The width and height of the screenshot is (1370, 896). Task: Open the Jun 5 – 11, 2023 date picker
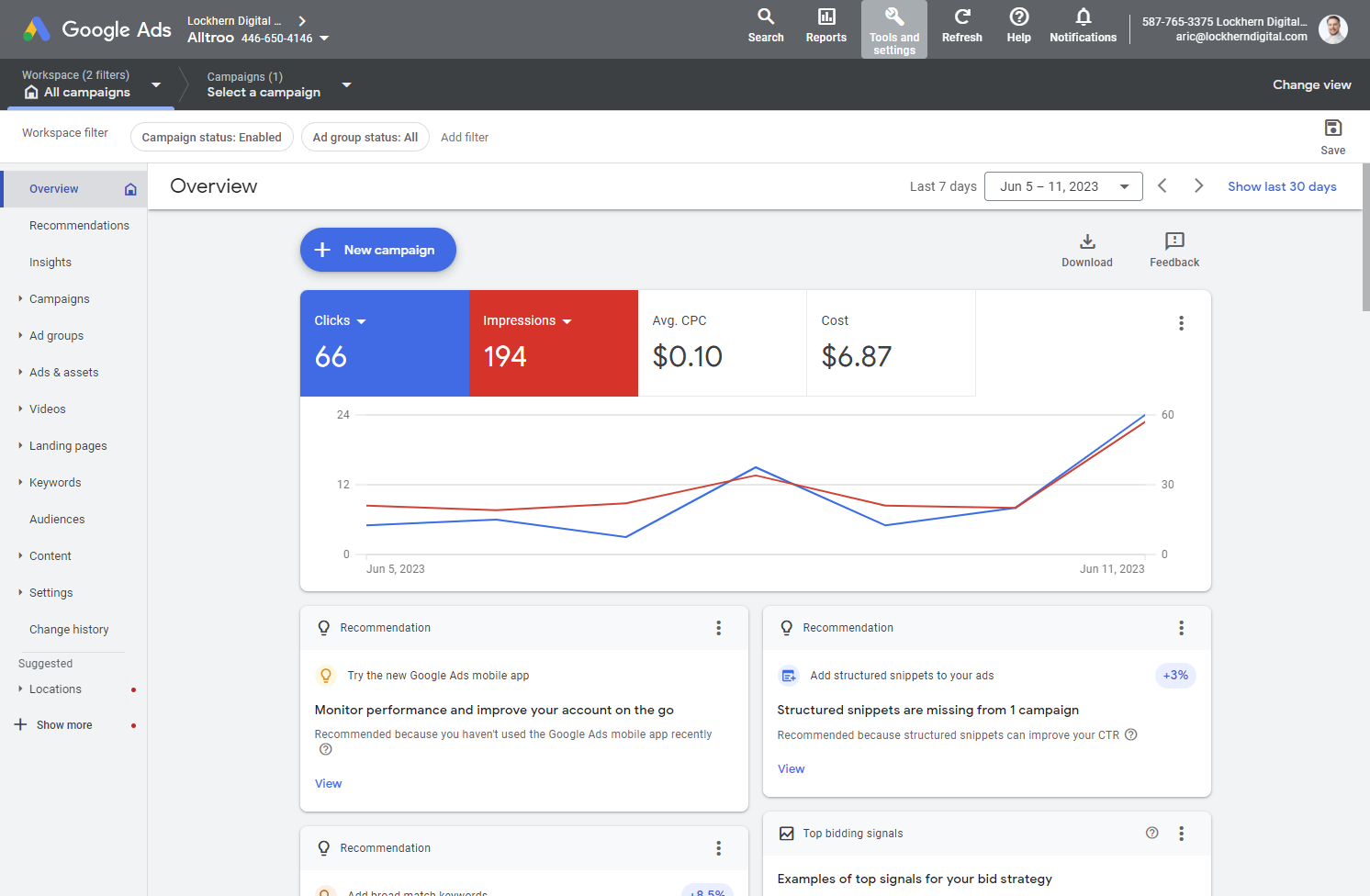1063,186
